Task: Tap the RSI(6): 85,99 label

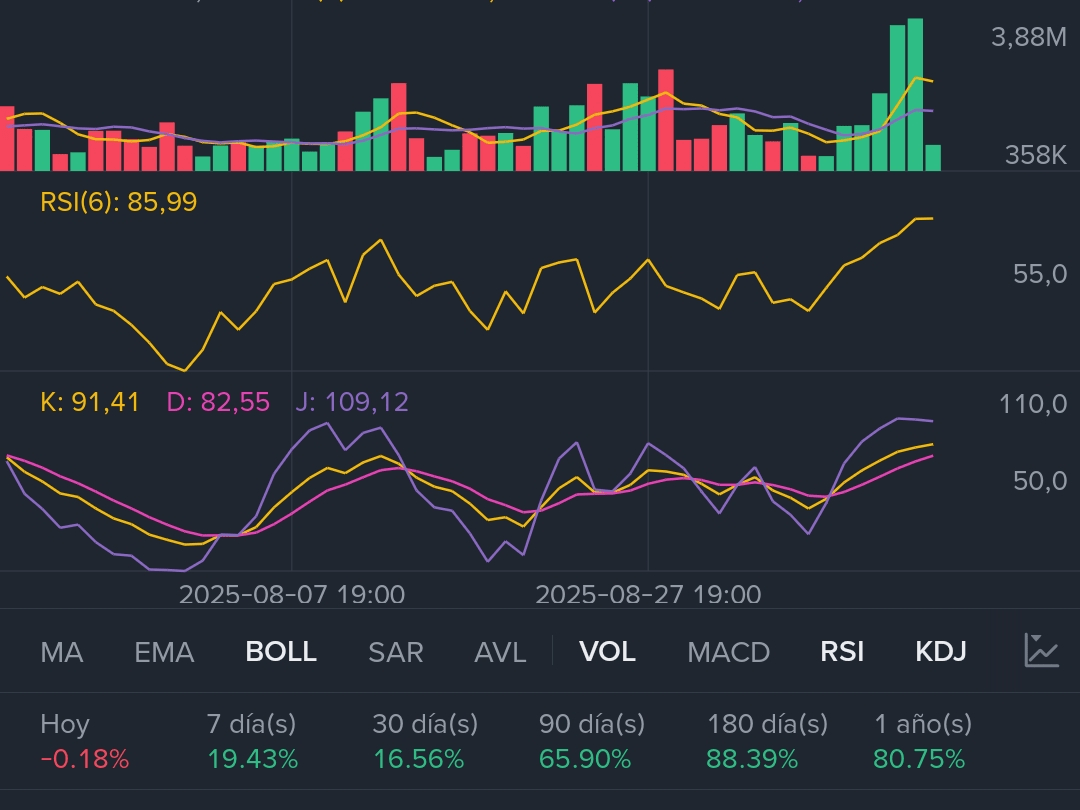Action: coord(119,203)
